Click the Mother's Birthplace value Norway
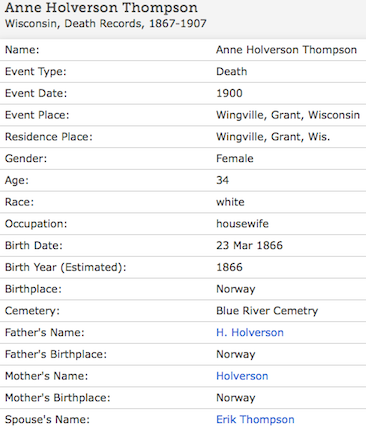Viewport: 366px width, 428px height. 236,398
